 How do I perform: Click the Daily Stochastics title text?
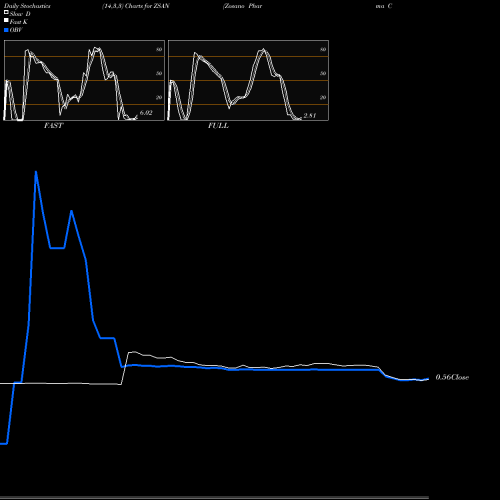(27, 6)
